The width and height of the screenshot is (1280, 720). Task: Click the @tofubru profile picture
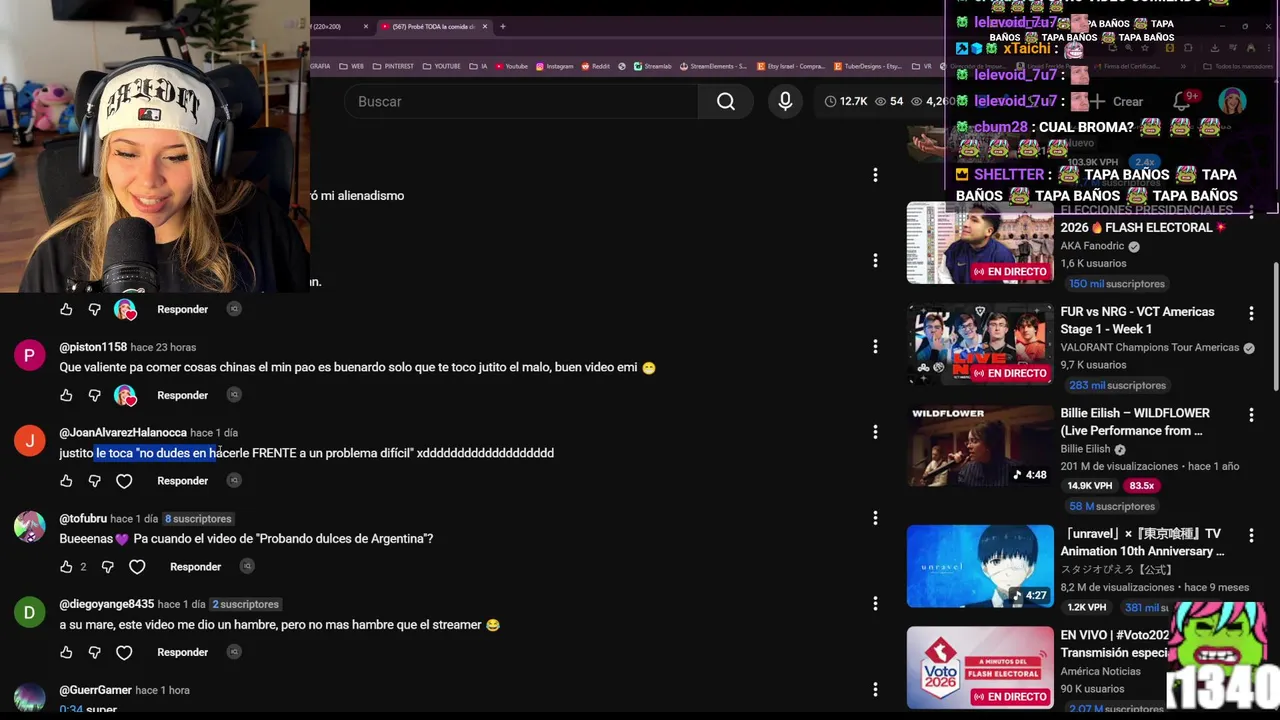click(x=30, y=527)
